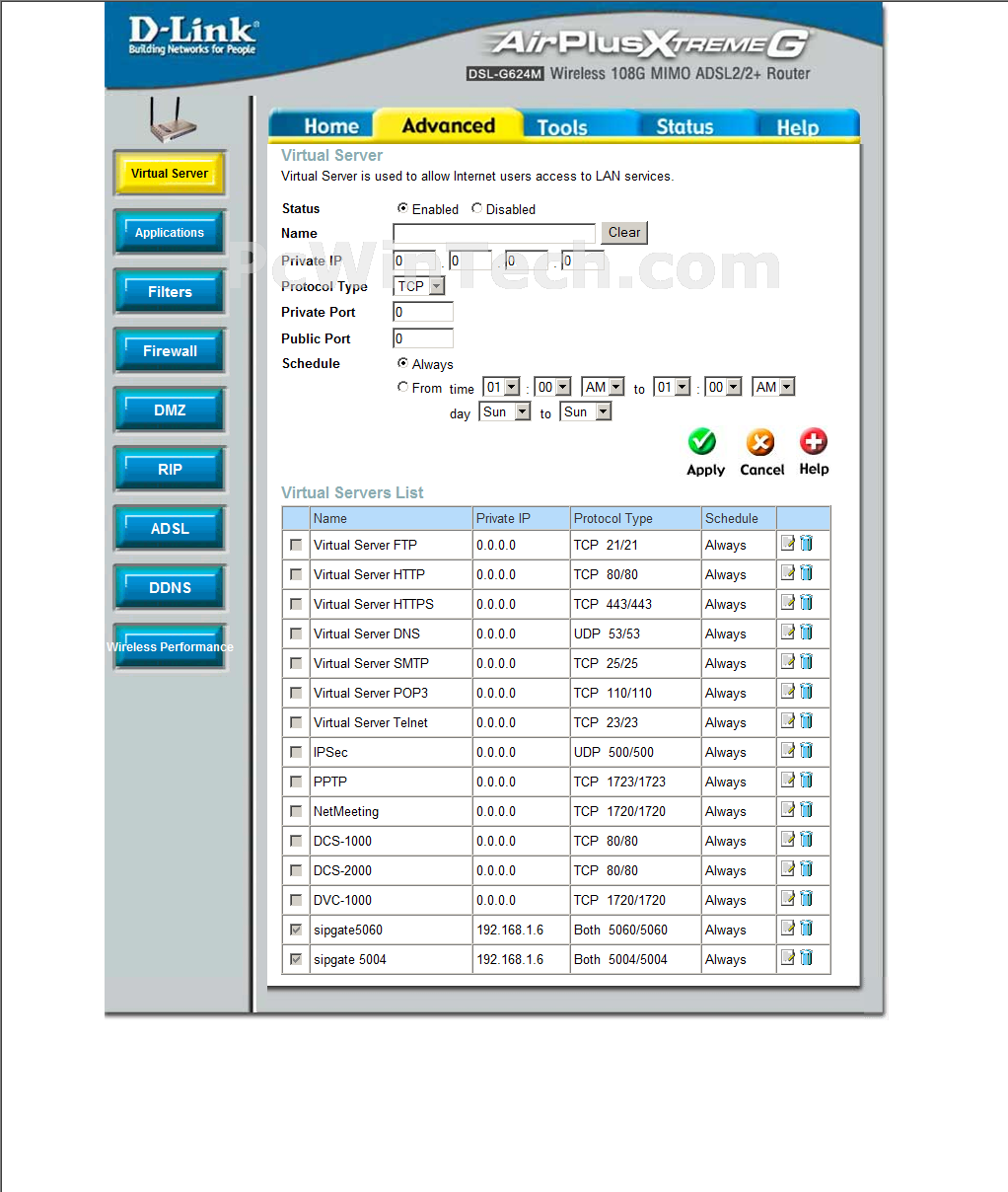Delete the sipgate 5004 rule

click(807, 958)
